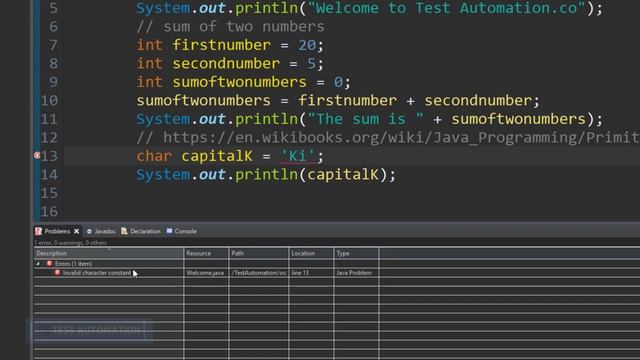
Task: Click line number 10 in the gutter
Action: pos(49,100)
